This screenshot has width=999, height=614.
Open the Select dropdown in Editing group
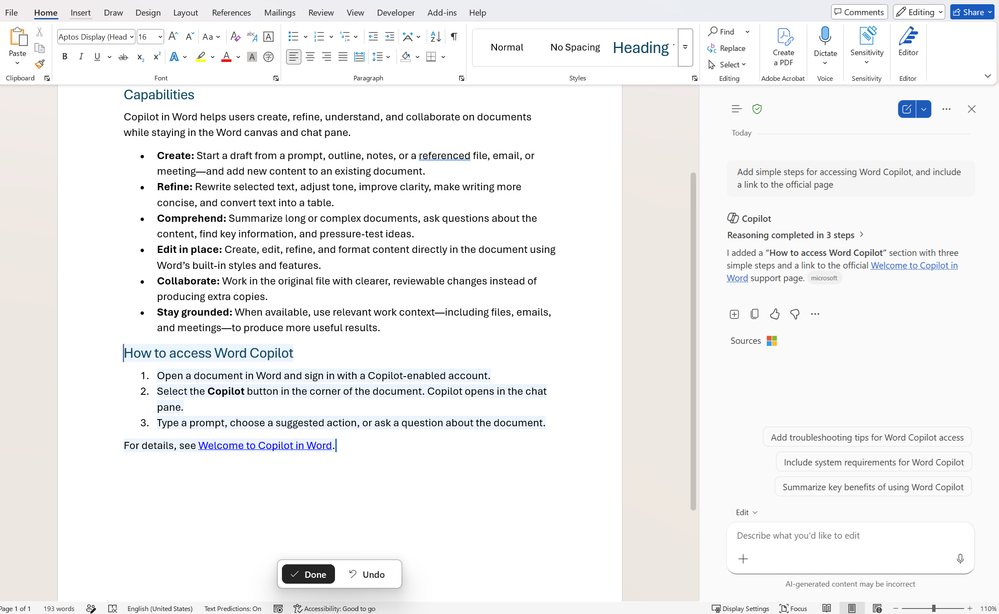727,65
